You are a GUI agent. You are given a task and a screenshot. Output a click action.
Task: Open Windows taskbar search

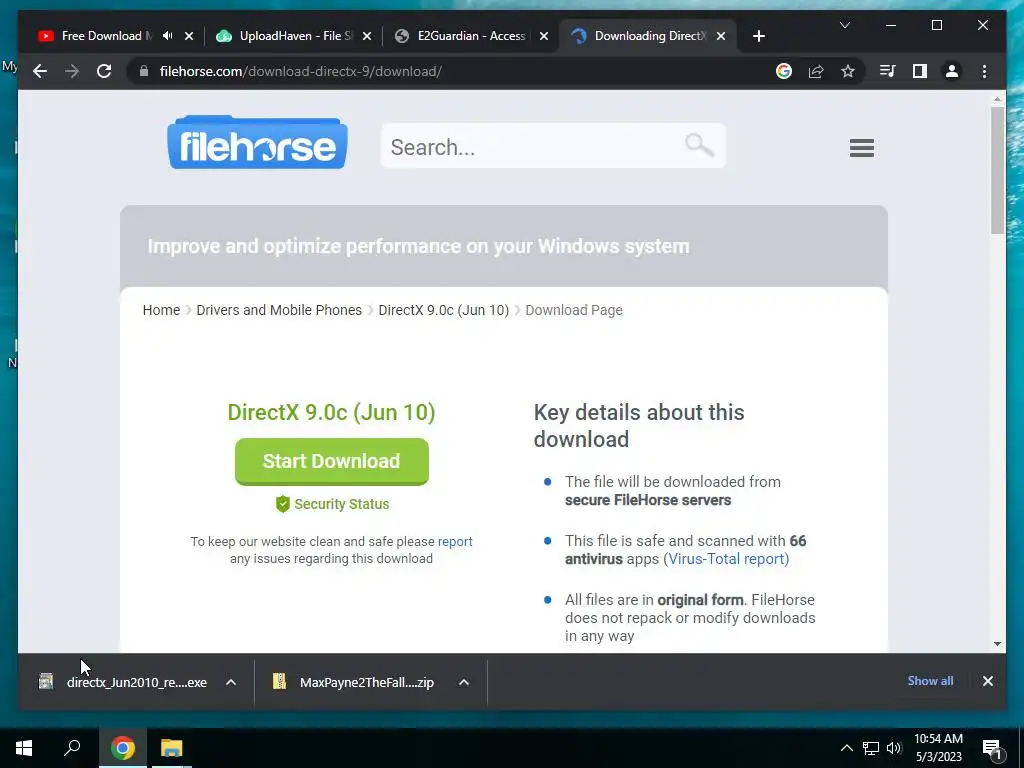(x=72, y=748)
